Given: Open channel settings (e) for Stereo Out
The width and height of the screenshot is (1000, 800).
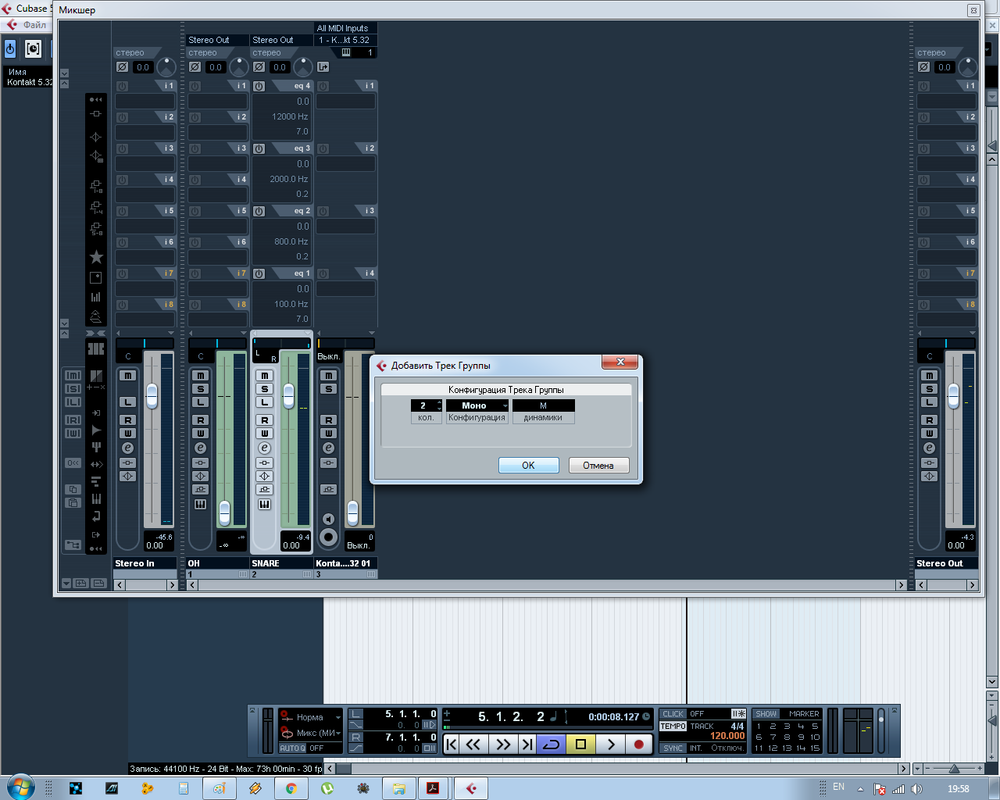Looking at the screenshot, I should coord(929,448).
